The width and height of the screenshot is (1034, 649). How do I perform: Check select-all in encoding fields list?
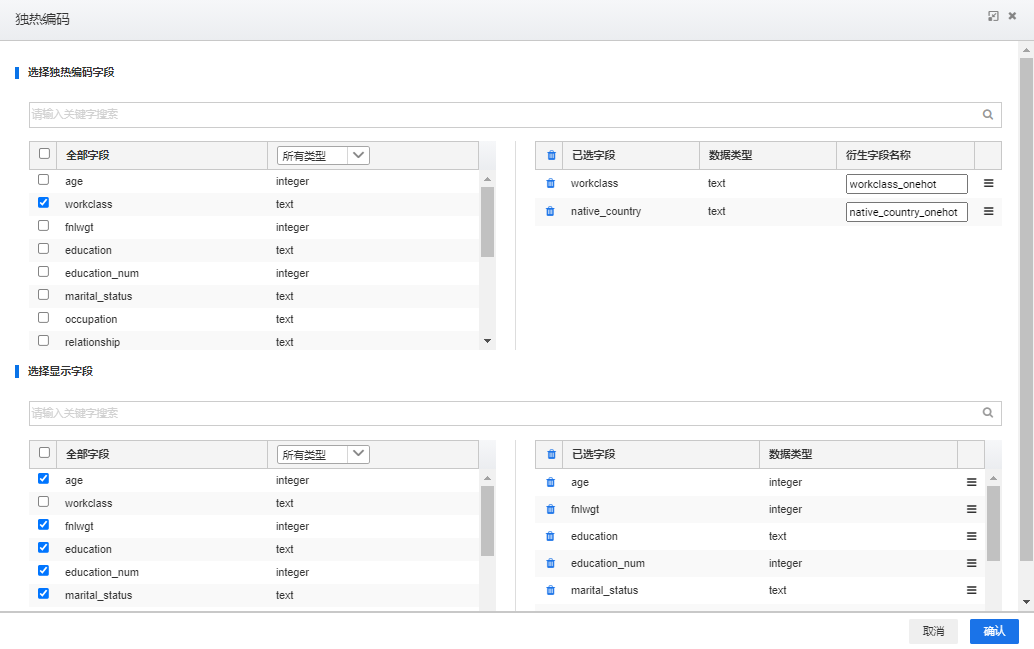click(x=44, y=154)
